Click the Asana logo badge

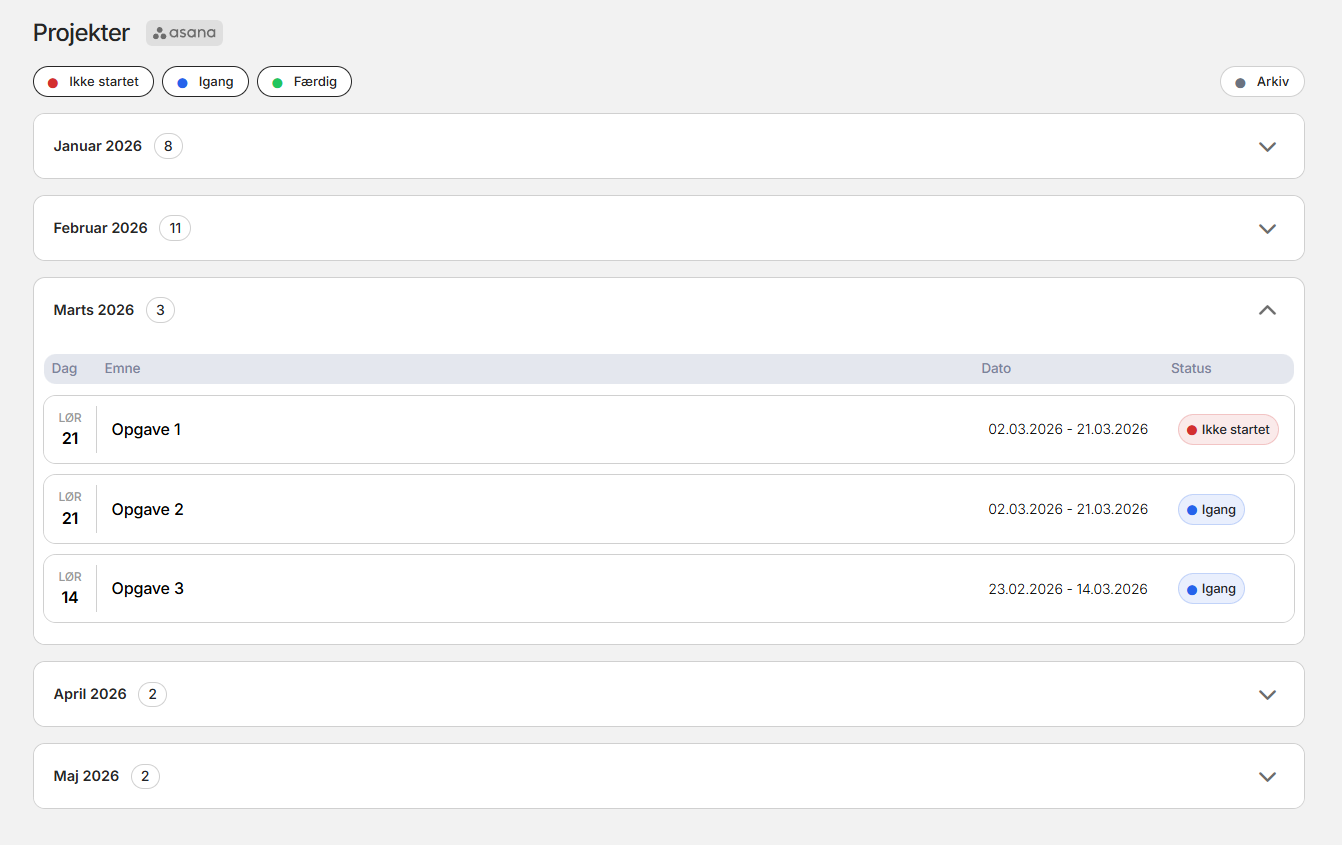click(184, 33)
